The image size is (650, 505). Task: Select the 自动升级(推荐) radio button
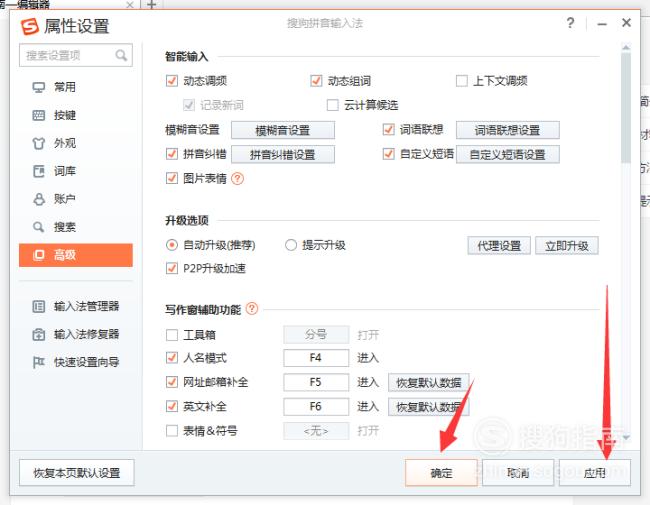tap(172, 245)
